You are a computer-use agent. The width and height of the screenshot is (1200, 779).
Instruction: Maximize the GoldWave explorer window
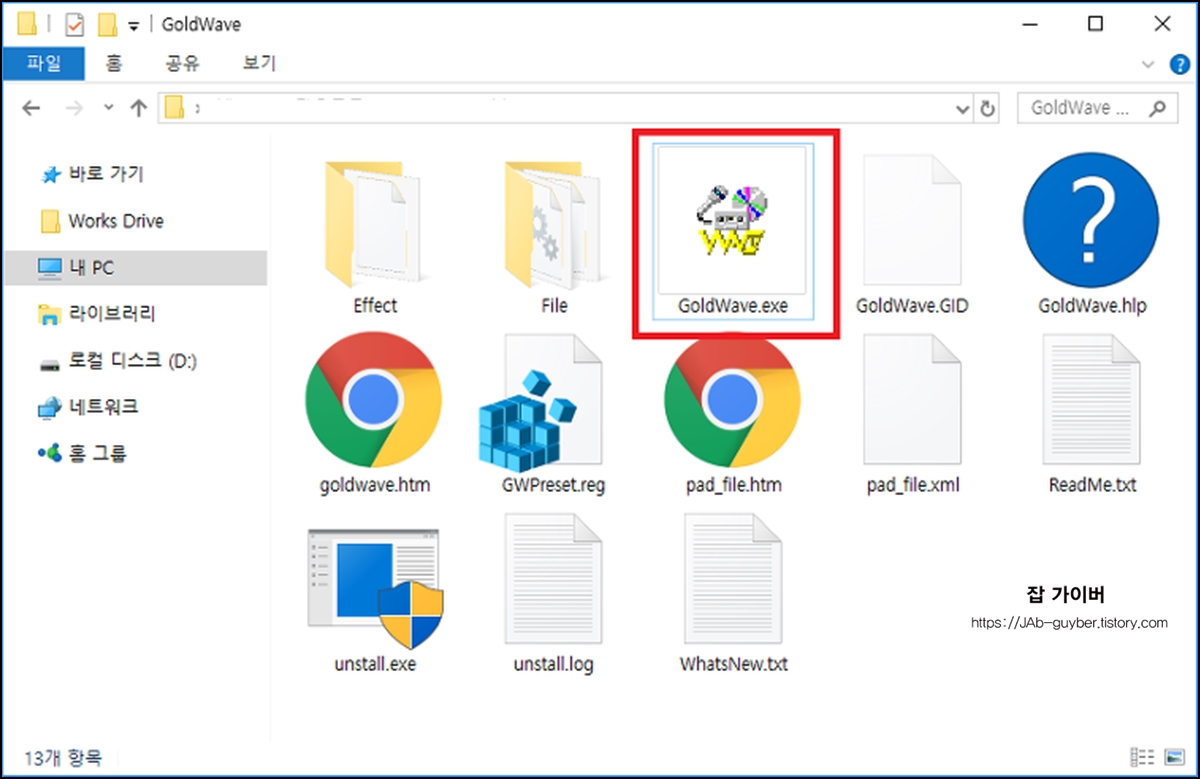1095,23
